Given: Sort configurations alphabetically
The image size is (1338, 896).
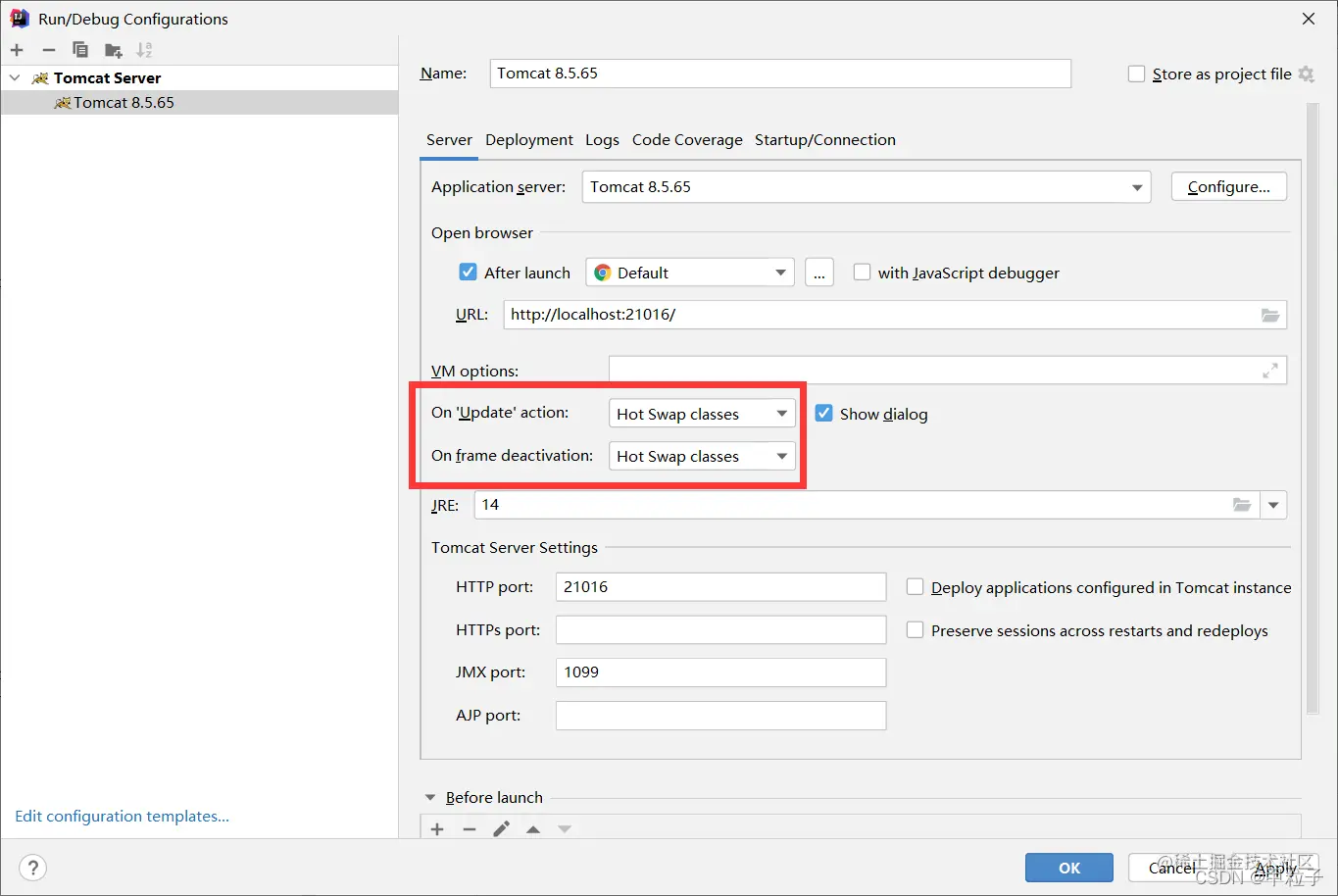Looking at the screenshot, I should tap(144, 50).
